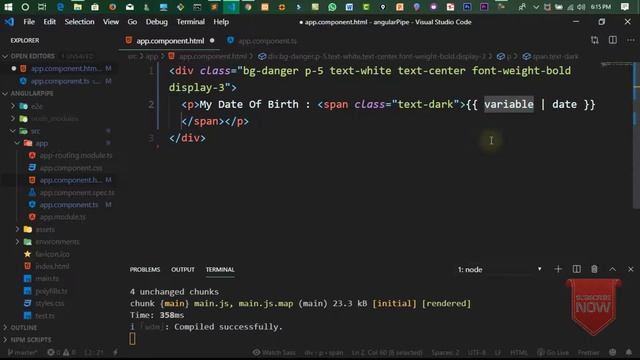Open the File menu
The height and width of the screenshot is (360, 640).
point(29,22)
